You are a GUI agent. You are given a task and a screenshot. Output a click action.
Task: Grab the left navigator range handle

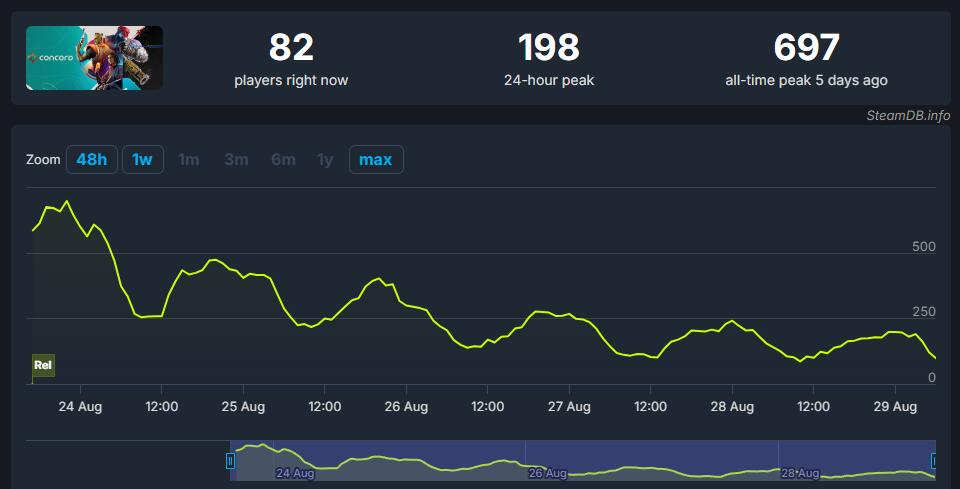[231, 461]
